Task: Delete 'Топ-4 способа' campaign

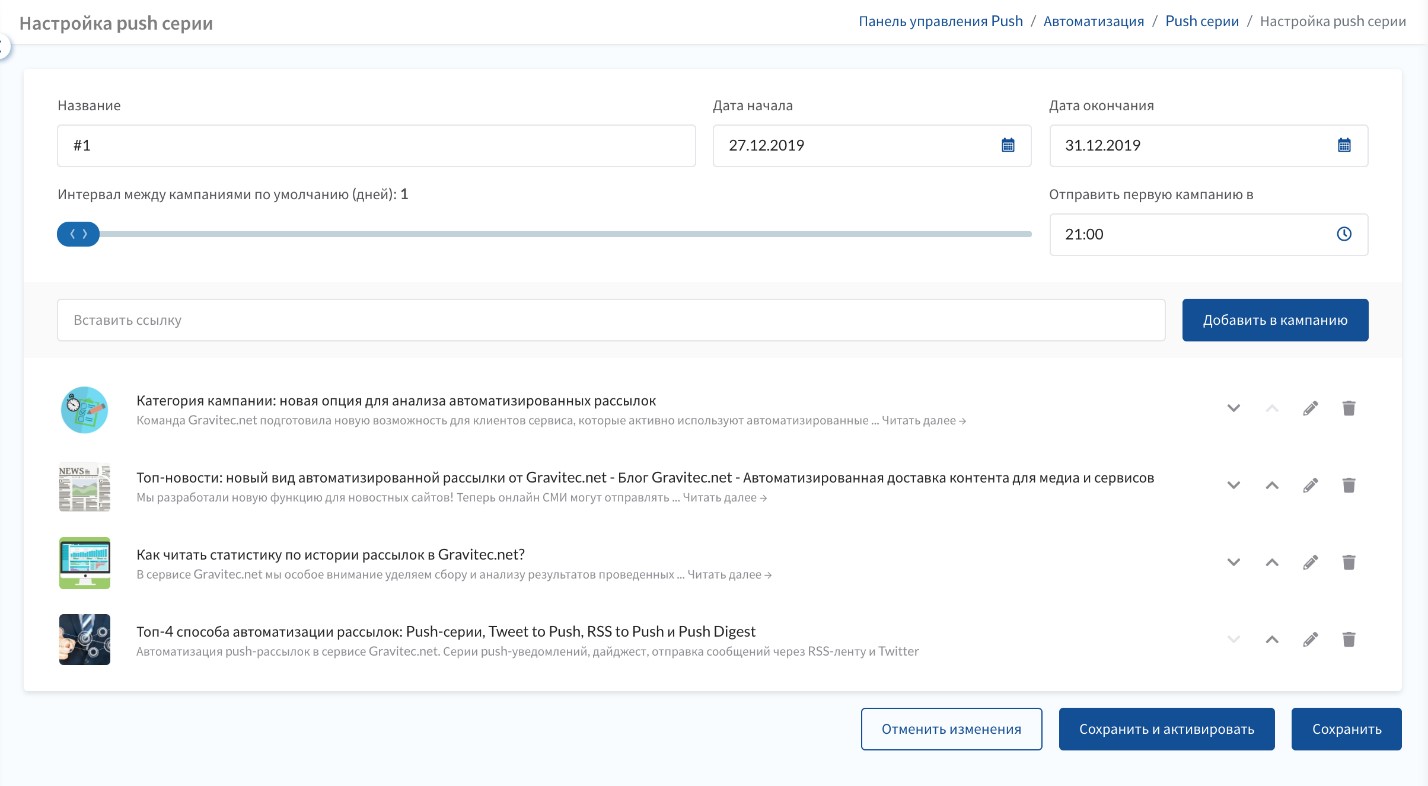Action: point(1349,639)
